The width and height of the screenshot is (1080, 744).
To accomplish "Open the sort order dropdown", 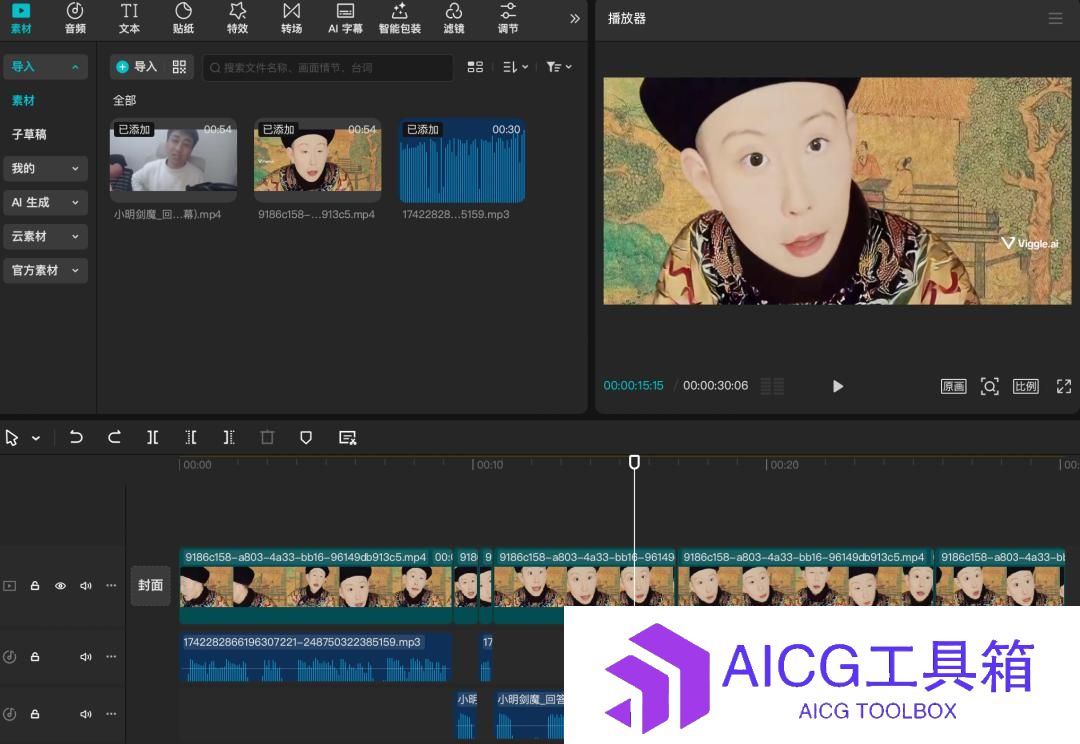I will click(515, 67).
